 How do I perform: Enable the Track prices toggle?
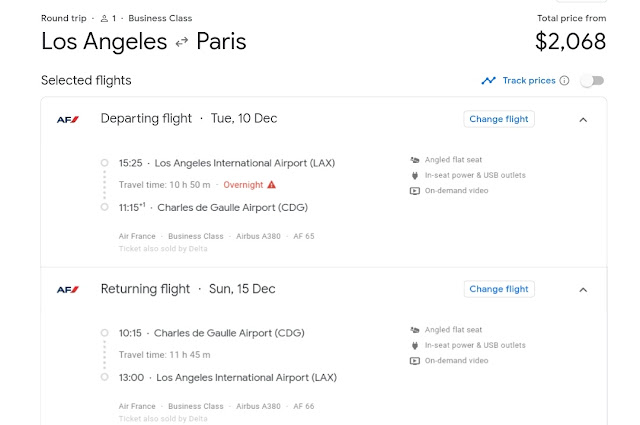tap(592, 81)
